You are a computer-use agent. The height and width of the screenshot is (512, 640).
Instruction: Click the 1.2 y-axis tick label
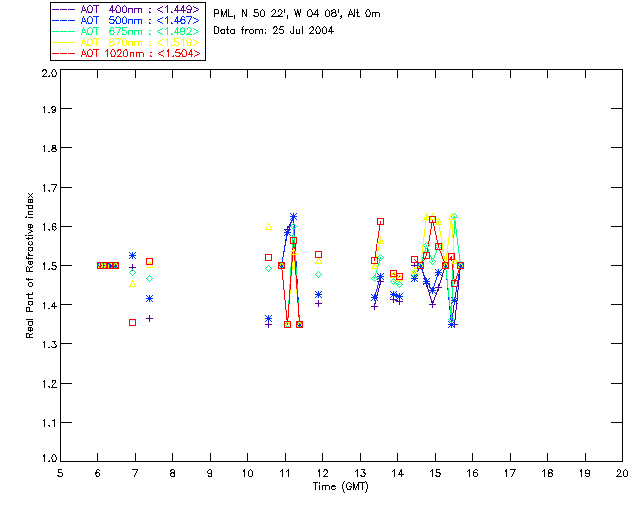(x=49, y=384)
